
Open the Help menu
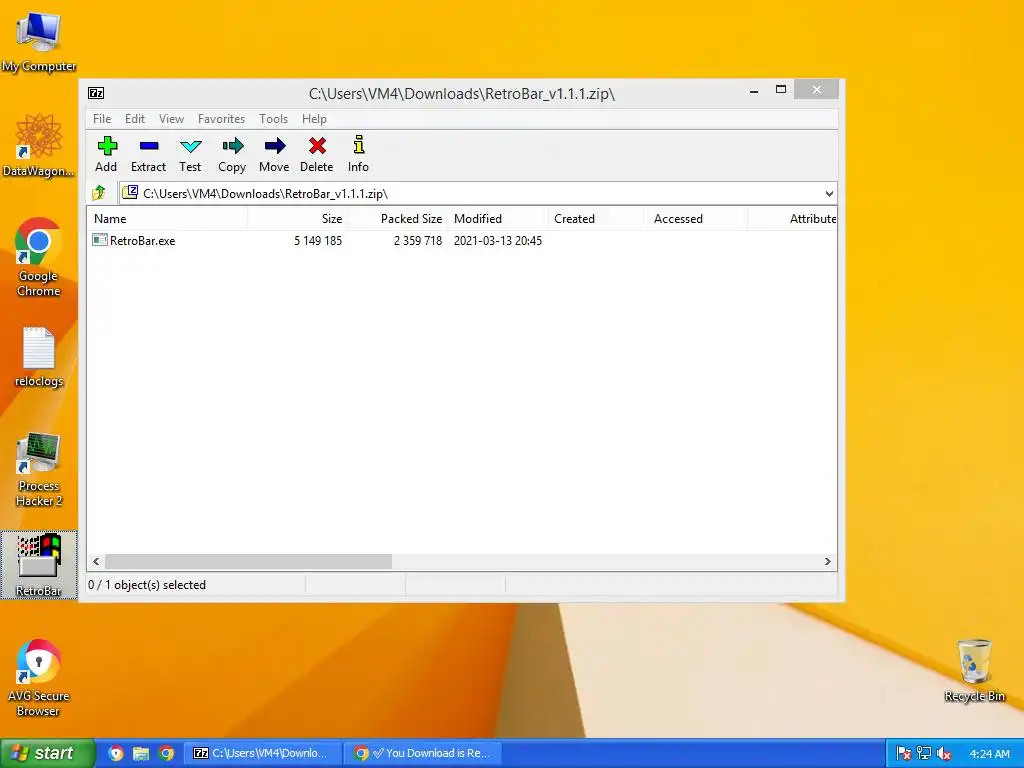314,119
